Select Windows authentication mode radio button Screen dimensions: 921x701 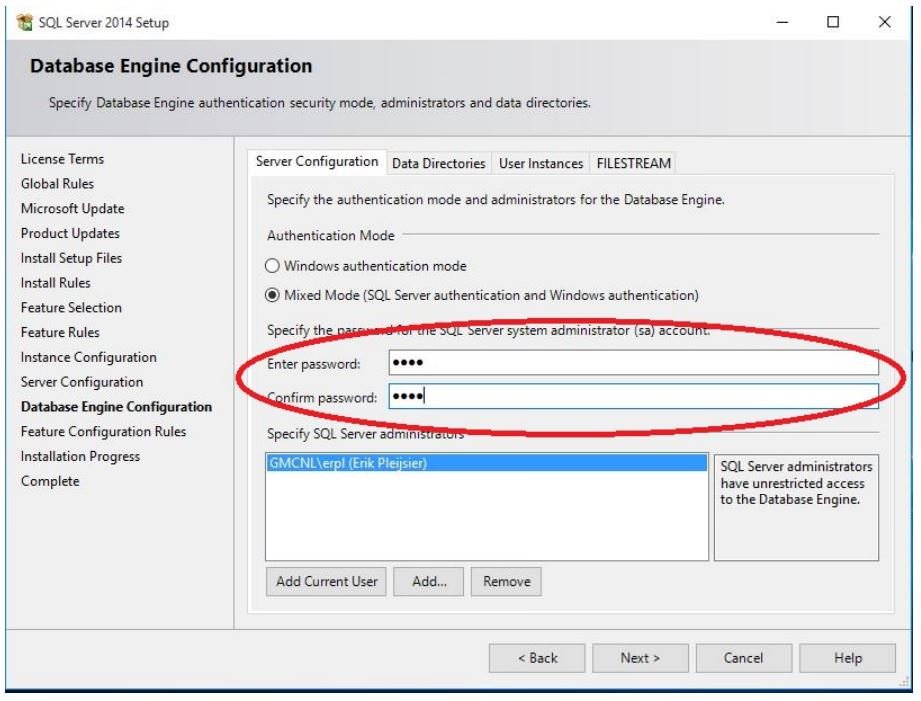272,266
